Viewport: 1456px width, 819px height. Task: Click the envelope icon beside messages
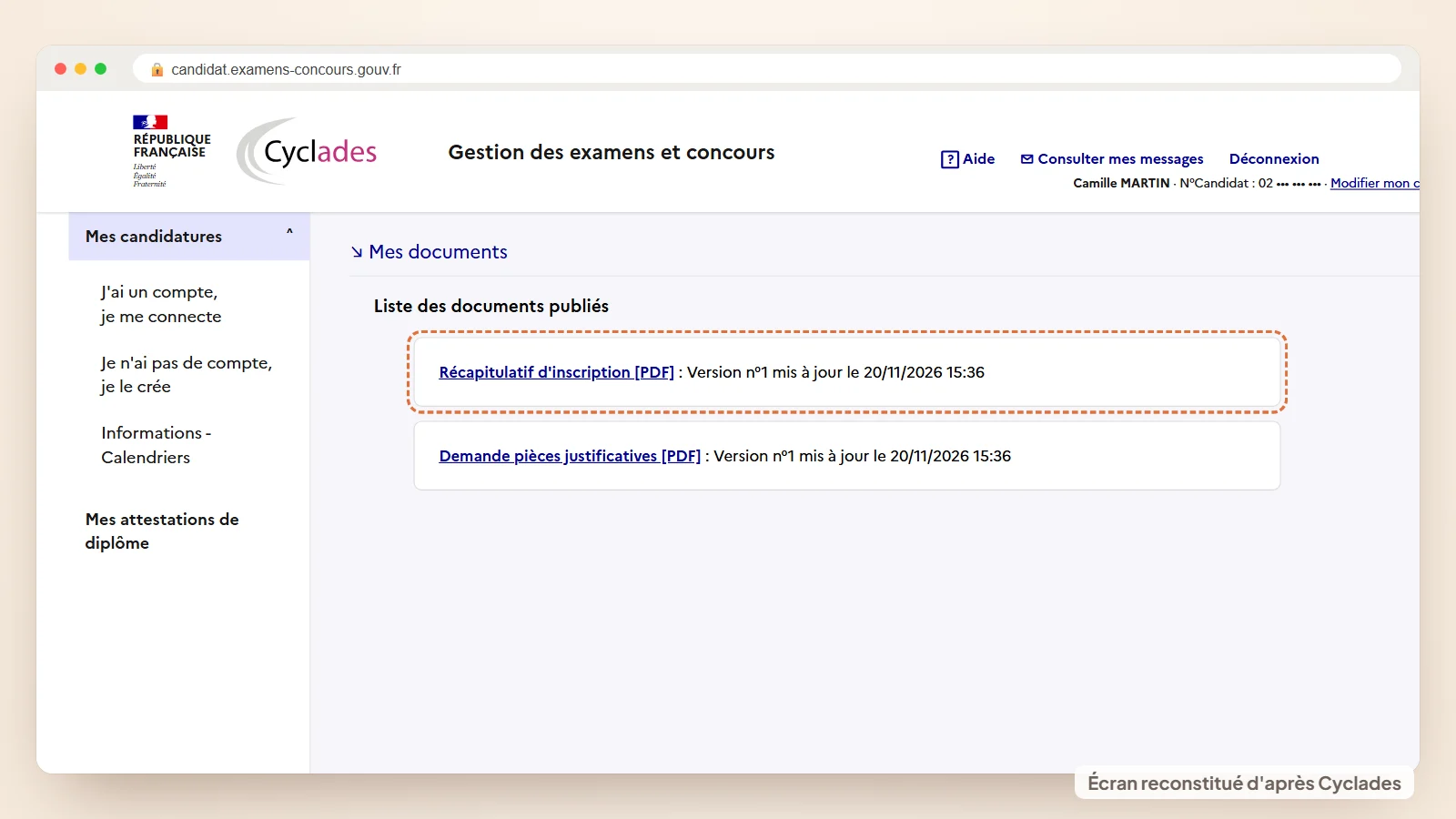(x=1026, y=159)
